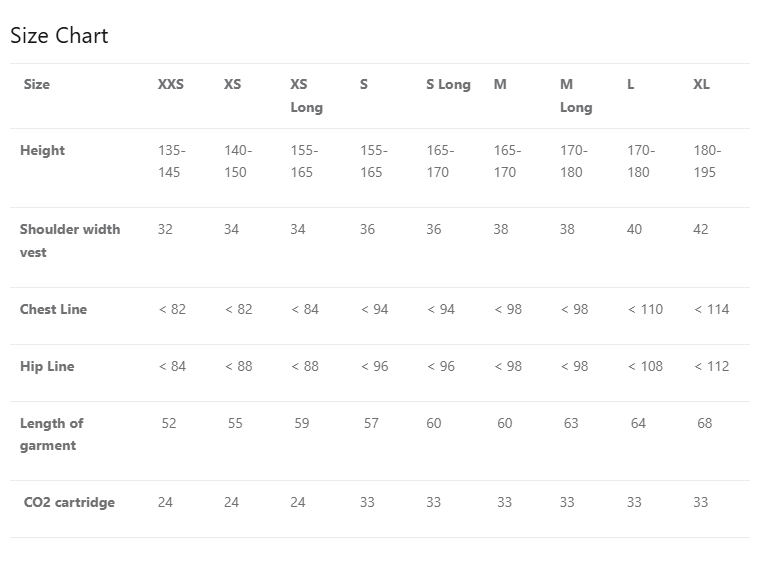This screenshot has height=561, width=771.
Task: Click the M Long column header
Action: coord(575,96)
